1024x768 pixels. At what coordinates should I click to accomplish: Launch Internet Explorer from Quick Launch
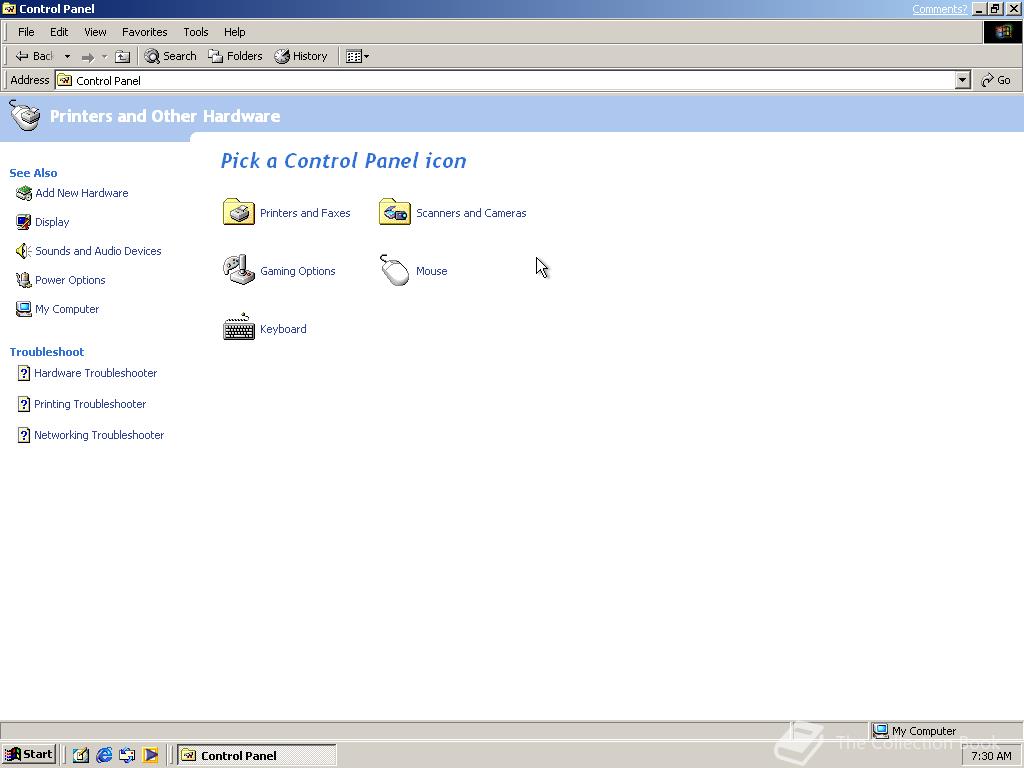pyautogui.click(x=104, y=755)
